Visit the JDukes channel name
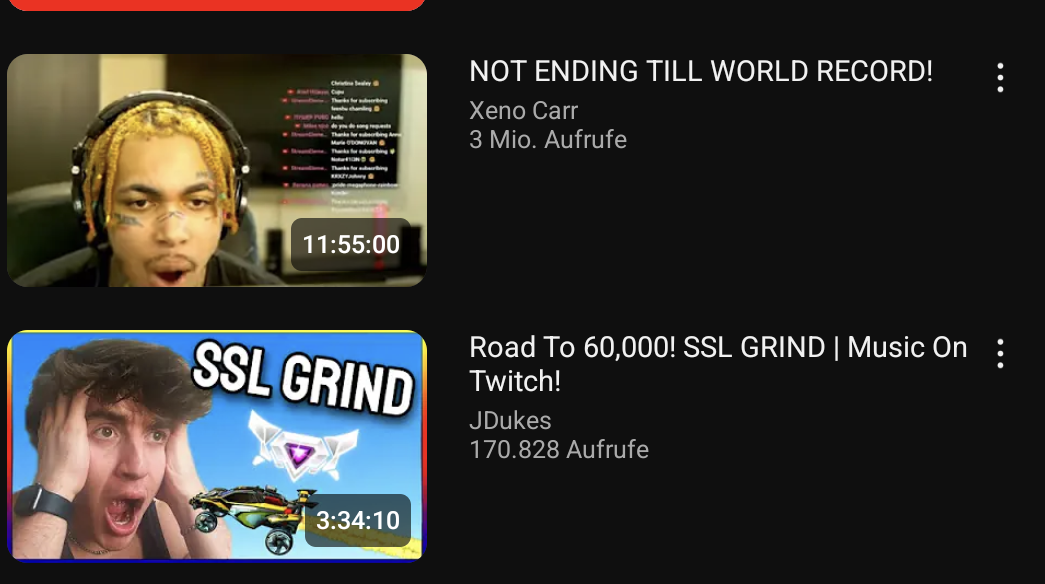The image size is (1045, 584). (x=511, y=421)
